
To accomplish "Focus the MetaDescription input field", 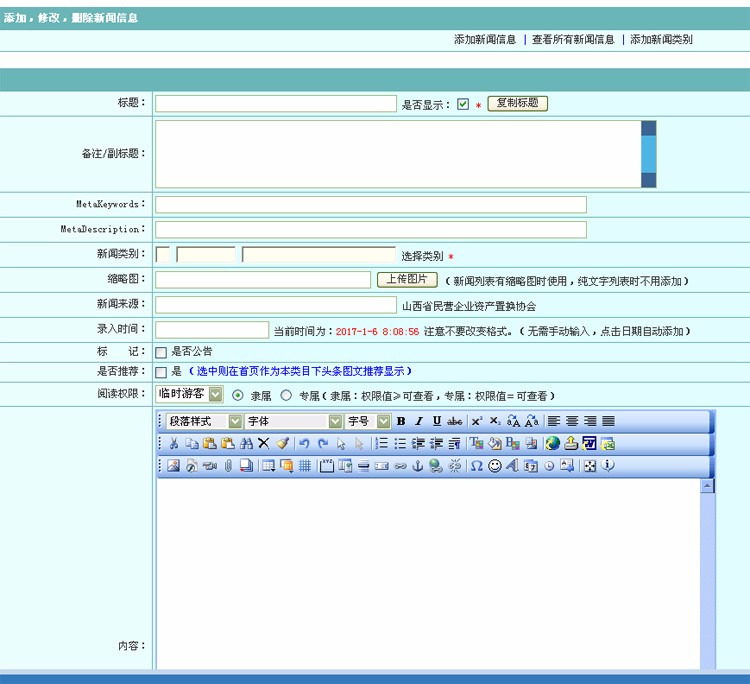I will 371,230.
